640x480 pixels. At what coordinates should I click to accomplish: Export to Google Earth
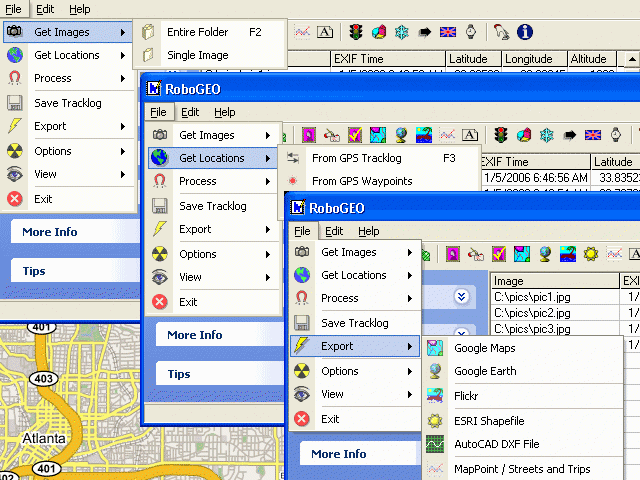524,371
